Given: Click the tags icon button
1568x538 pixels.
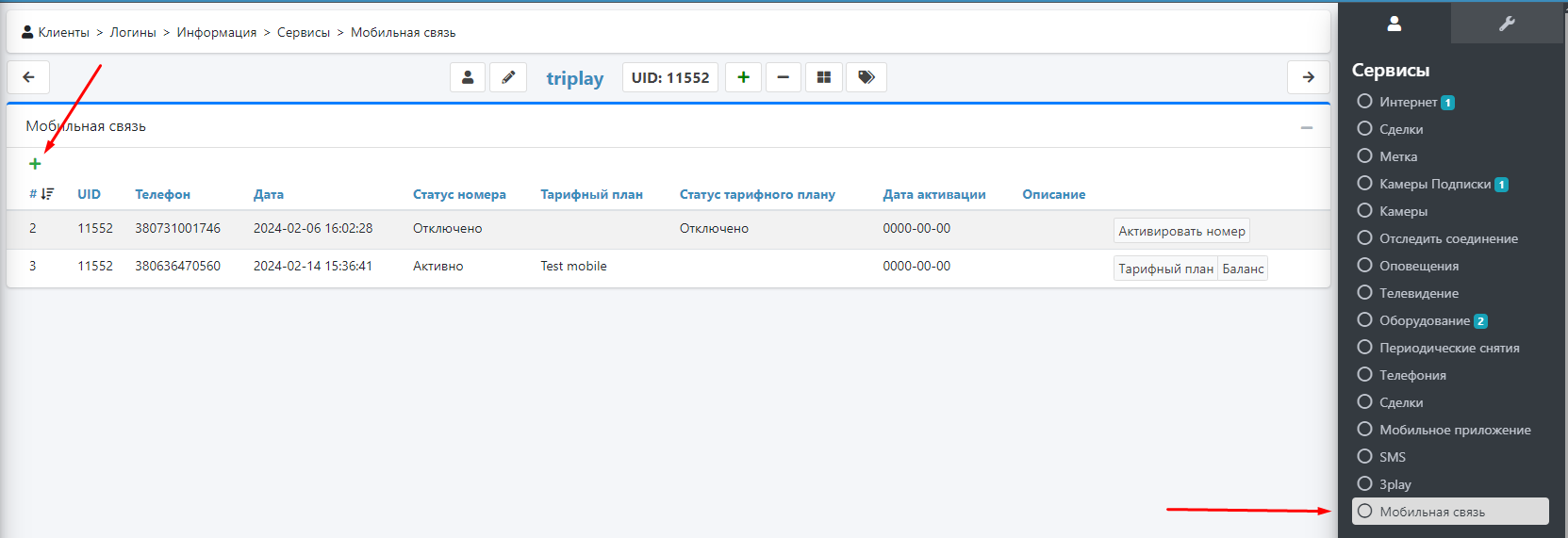Looking at the screenshot, I should coord(867,77).
